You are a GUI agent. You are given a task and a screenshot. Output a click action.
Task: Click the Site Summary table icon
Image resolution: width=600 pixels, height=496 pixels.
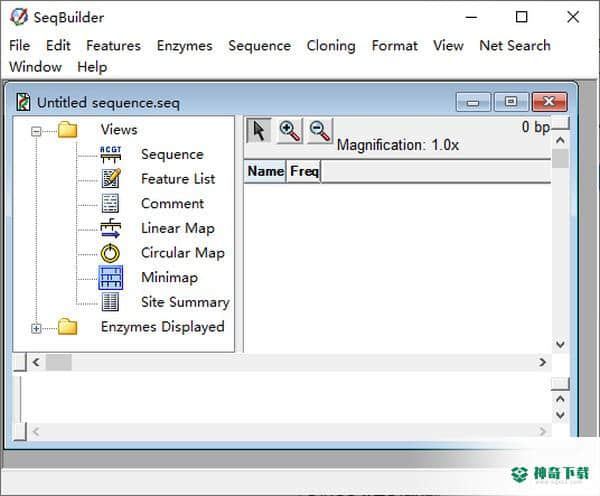tap(110, 302)
